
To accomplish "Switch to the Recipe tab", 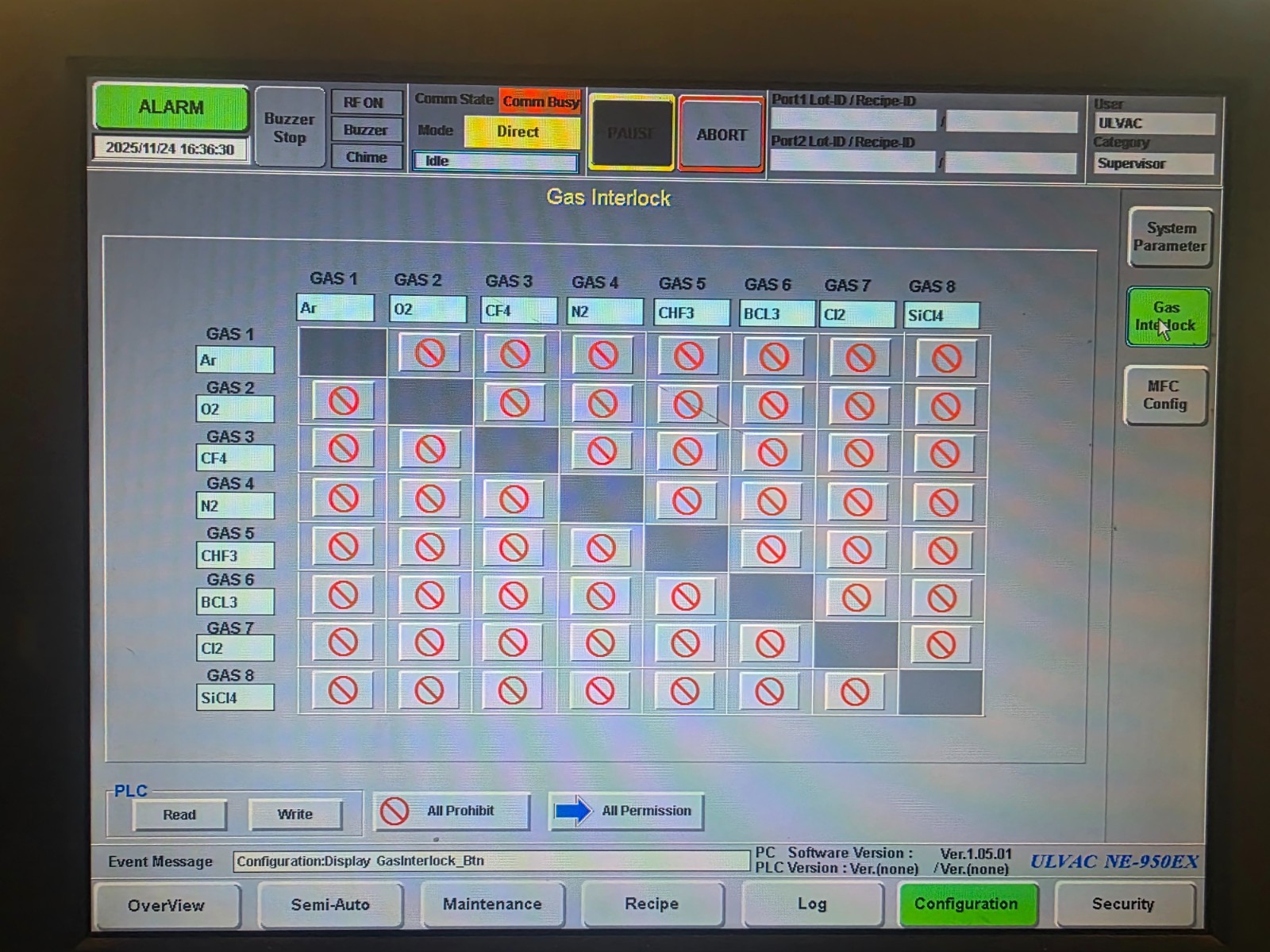I will pos(652,904).
